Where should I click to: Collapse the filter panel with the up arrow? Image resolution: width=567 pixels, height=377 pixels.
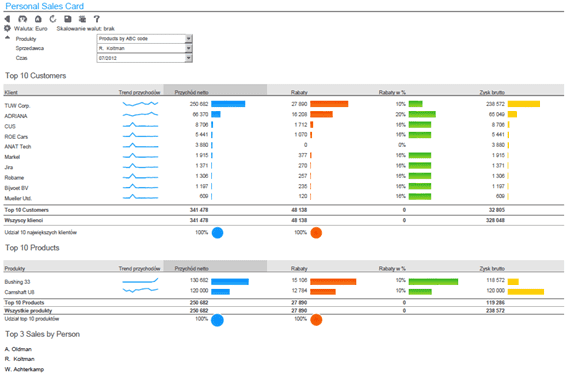point(7,38)
